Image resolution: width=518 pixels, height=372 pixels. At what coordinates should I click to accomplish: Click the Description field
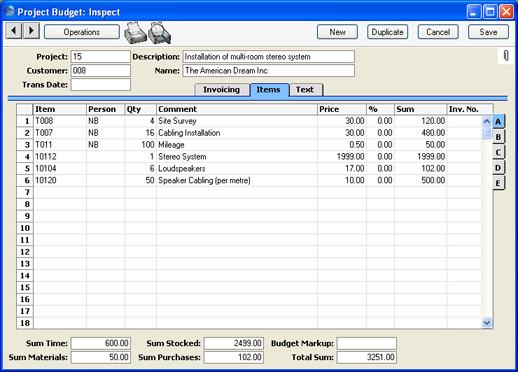point(268,57)
